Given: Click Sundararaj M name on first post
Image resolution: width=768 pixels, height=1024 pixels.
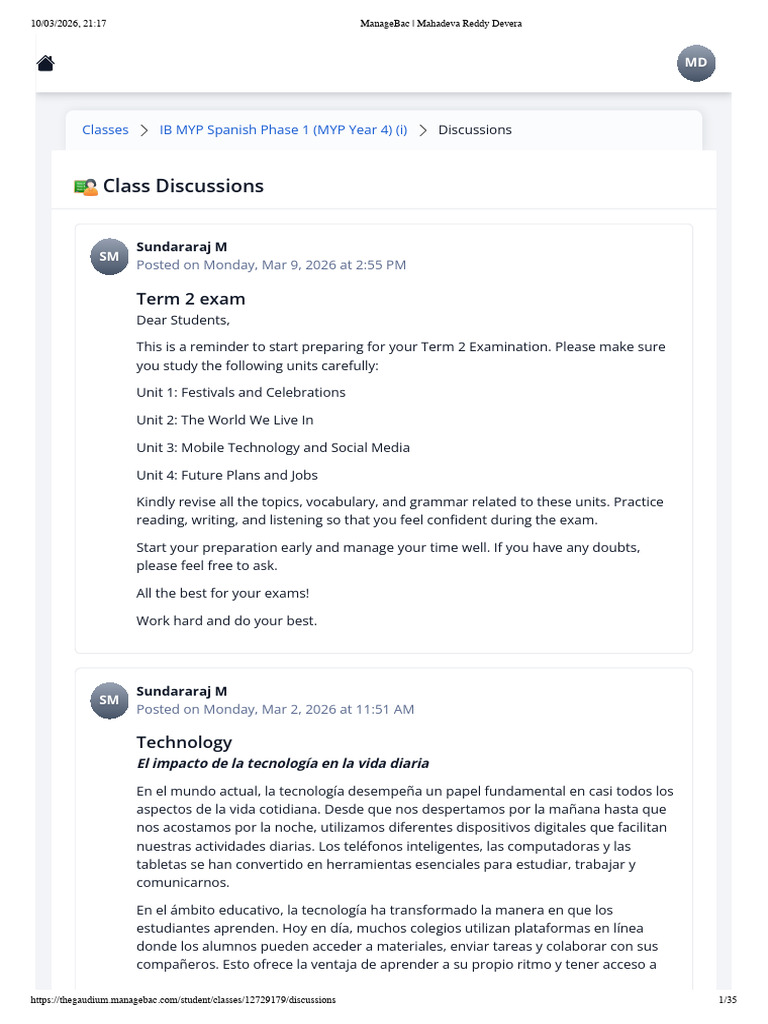Looking at the screenshot, I should point(182,247).
